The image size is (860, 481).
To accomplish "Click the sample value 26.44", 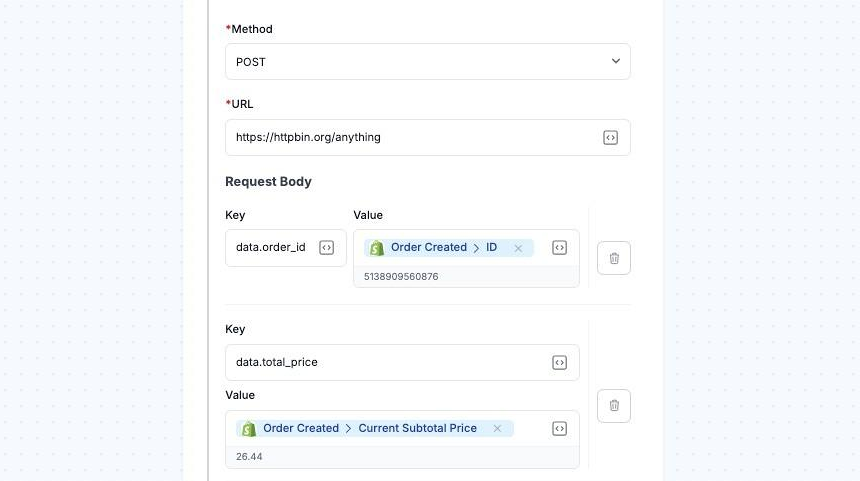I will pos(250,457).
